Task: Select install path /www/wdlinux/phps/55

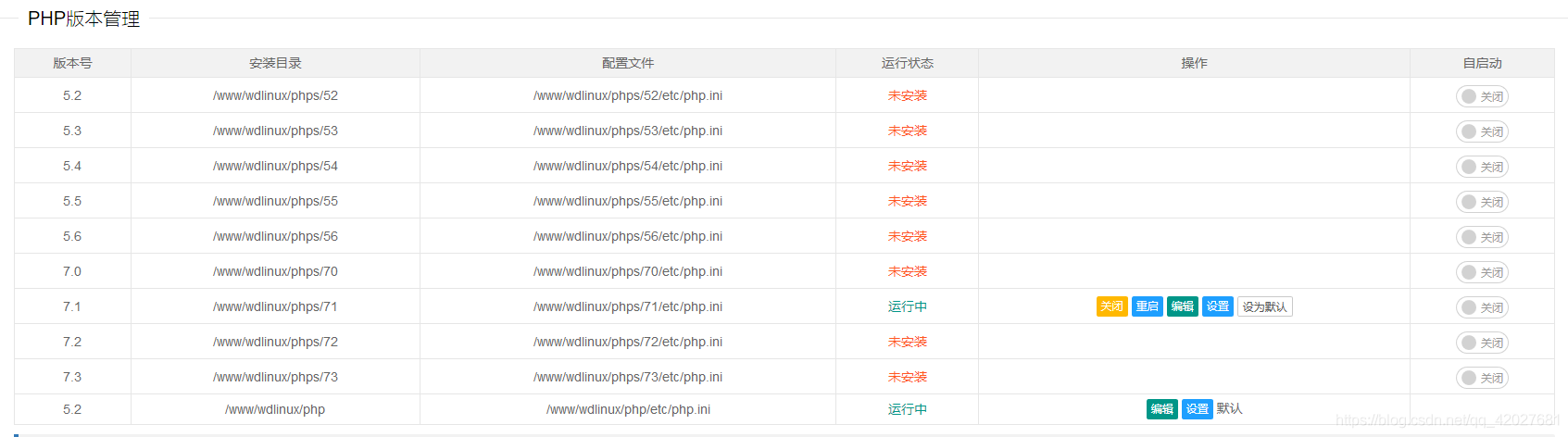Action: [275, 201]
